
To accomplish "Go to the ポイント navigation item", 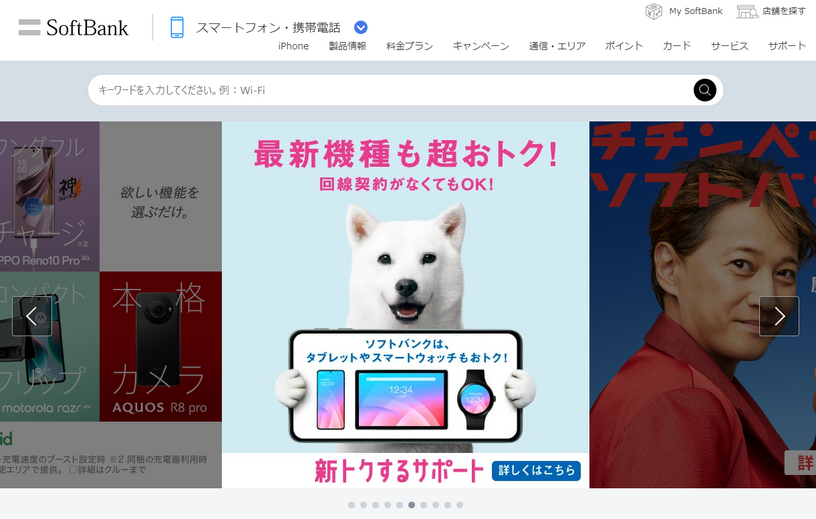I will (x=623, y=46).
